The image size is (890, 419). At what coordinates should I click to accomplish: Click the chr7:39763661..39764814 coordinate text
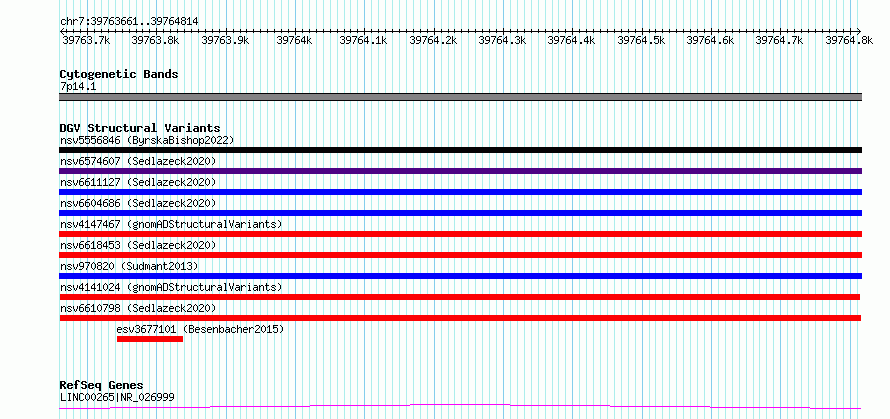point(129,22)
